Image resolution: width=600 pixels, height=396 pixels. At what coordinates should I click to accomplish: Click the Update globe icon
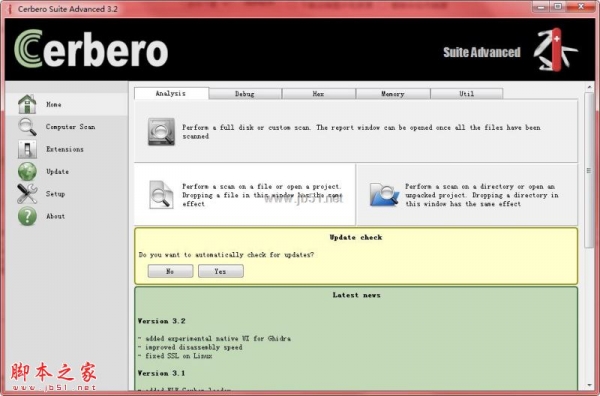(27, 171)
